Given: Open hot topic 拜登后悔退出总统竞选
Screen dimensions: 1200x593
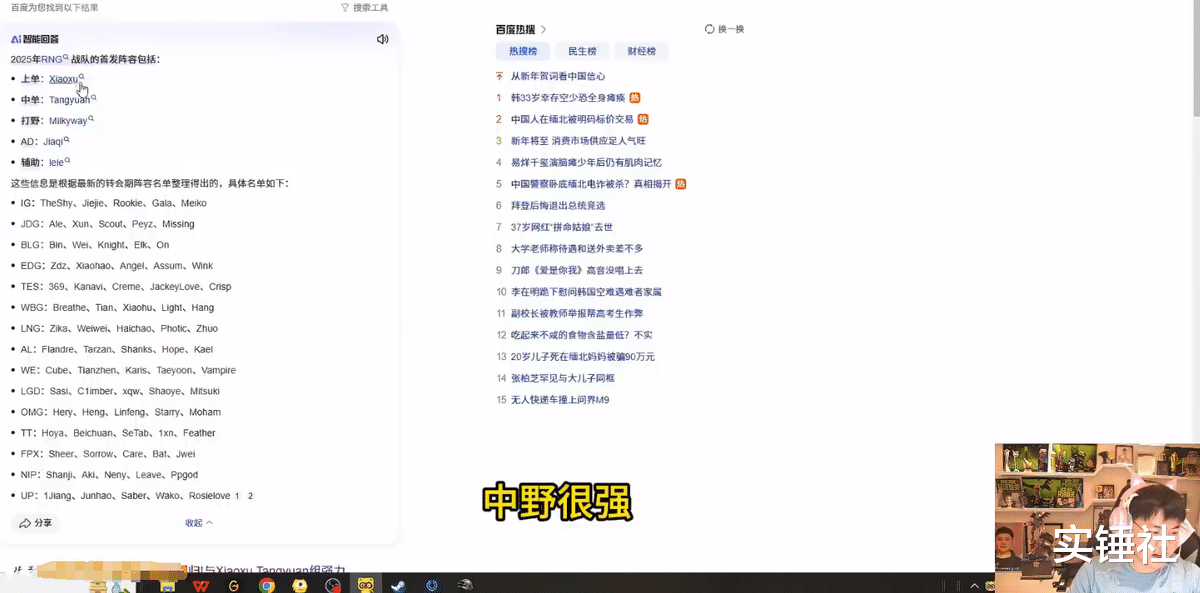Looking at the screenshot, I should (x=558, y=206).
